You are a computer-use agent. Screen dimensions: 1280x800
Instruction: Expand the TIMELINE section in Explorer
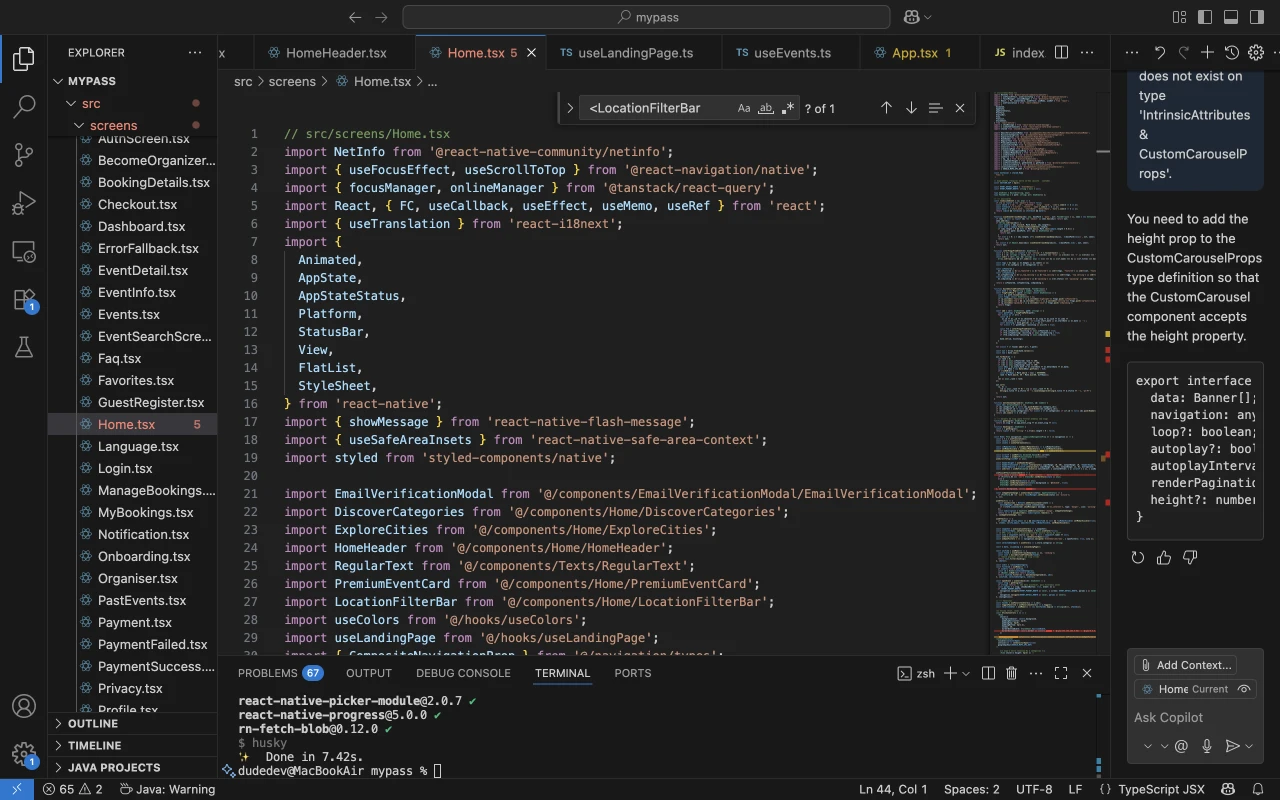point(94,745)
